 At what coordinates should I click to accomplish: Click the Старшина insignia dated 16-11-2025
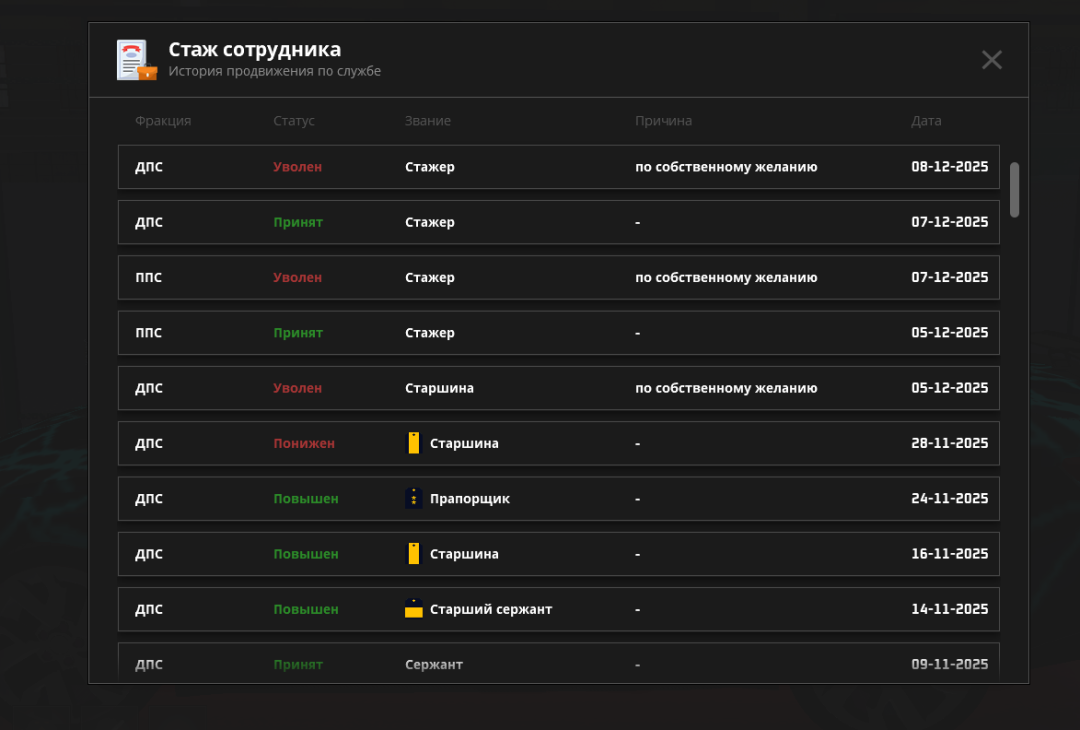(414, 553)
